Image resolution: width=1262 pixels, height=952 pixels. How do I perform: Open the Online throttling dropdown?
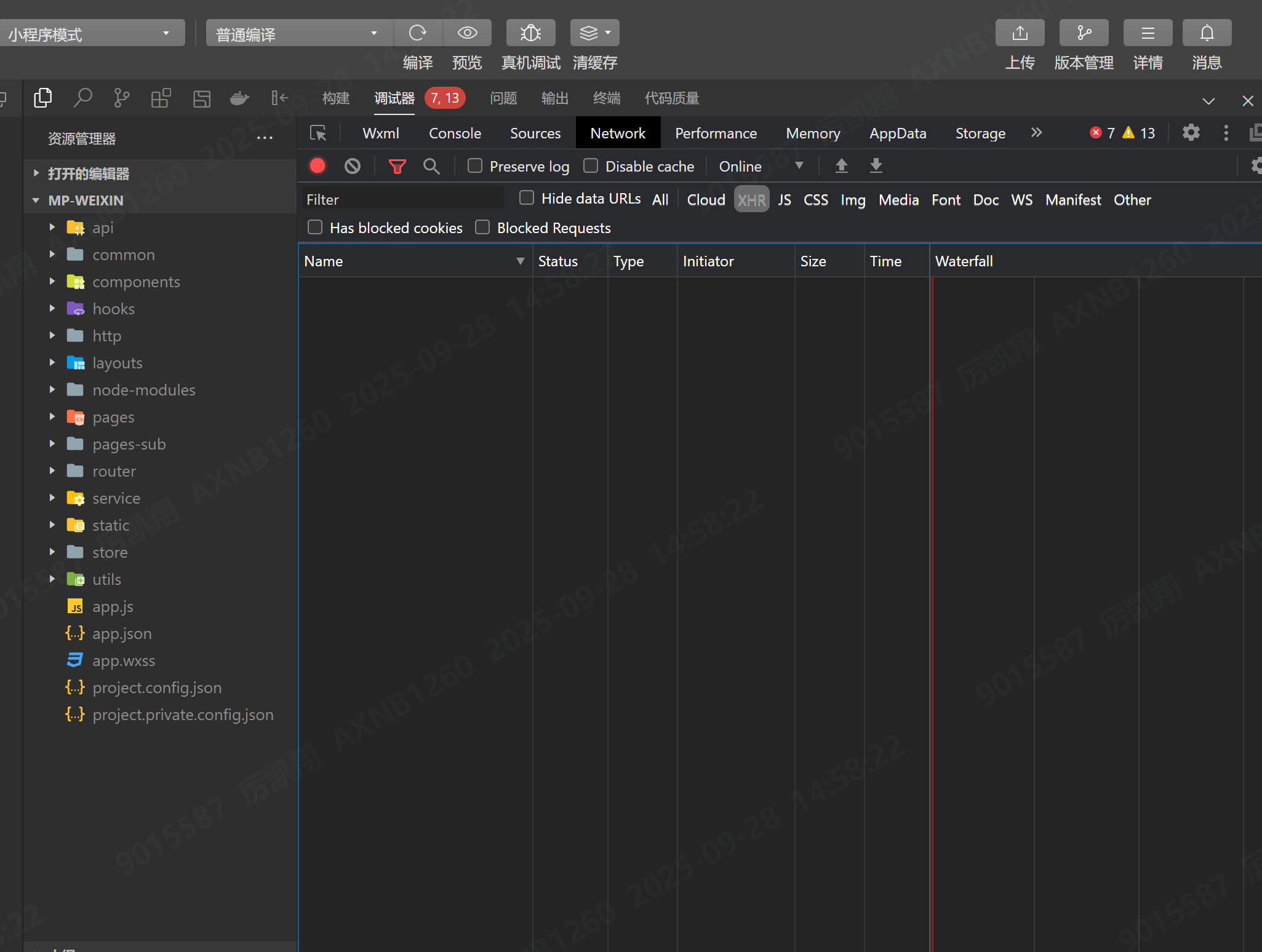point(761,166)
